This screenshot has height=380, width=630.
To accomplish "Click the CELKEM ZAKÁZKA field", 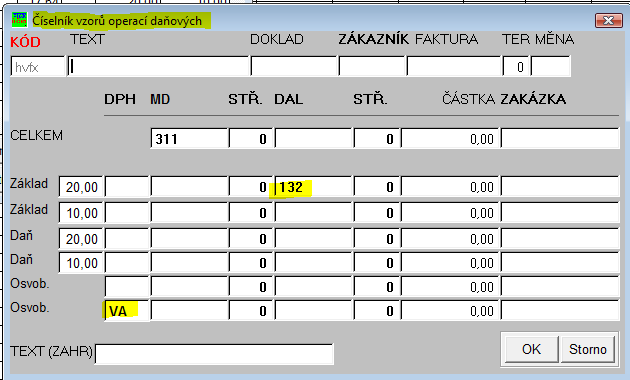I will point(560,139).
